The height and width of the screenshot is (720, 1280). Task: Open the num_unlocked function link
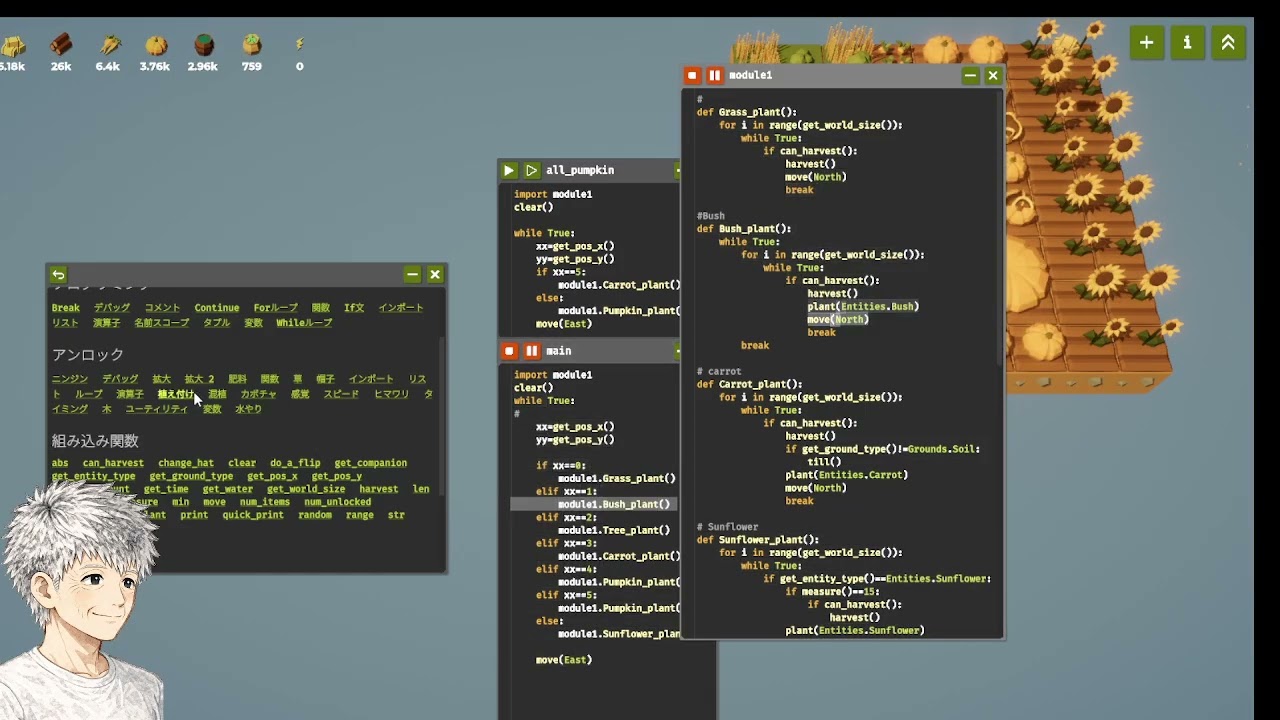coord(337,502)
